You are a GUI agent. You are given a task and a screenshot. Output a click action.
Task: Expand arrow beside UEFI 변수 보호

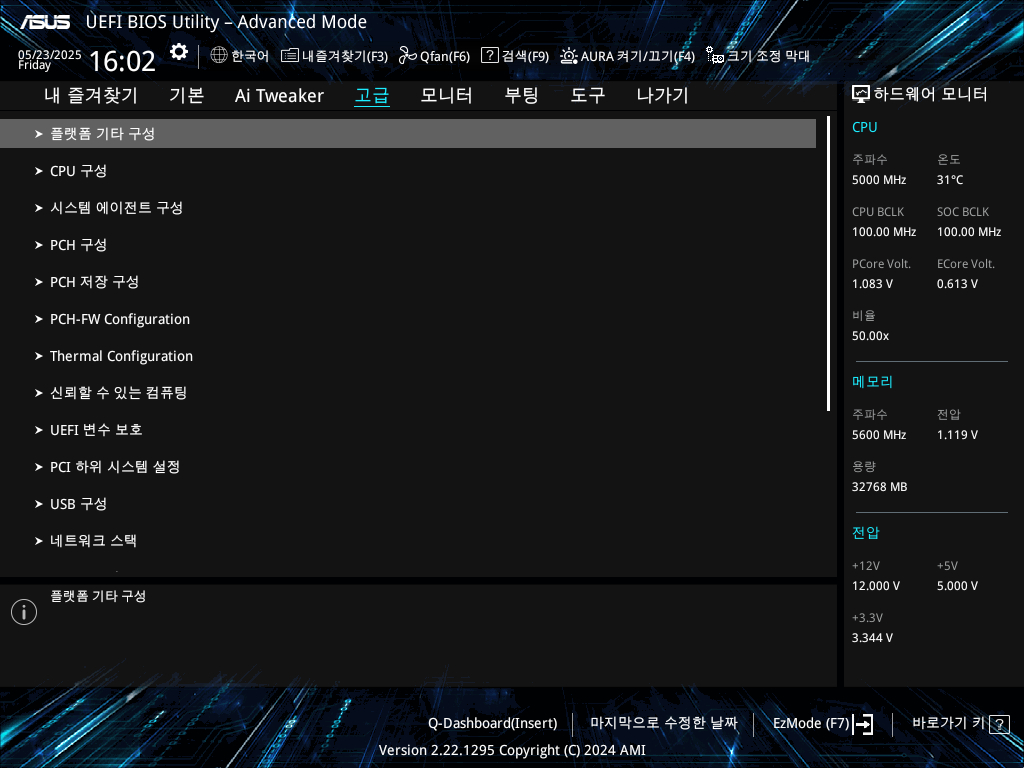(x=39, y=430)
